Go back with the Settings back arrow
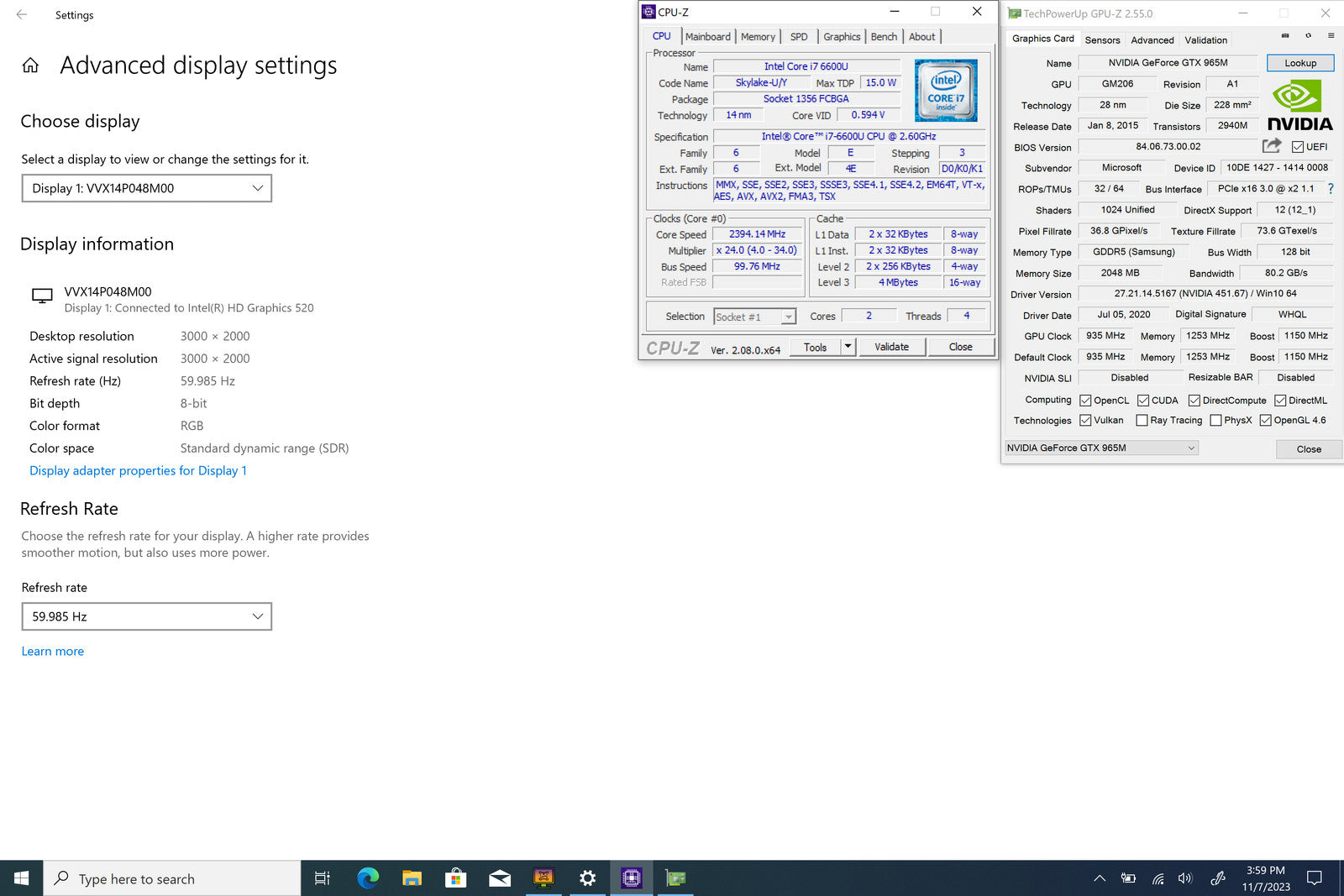This screenshot has height=896, width=1344. (x=22, y=15)
